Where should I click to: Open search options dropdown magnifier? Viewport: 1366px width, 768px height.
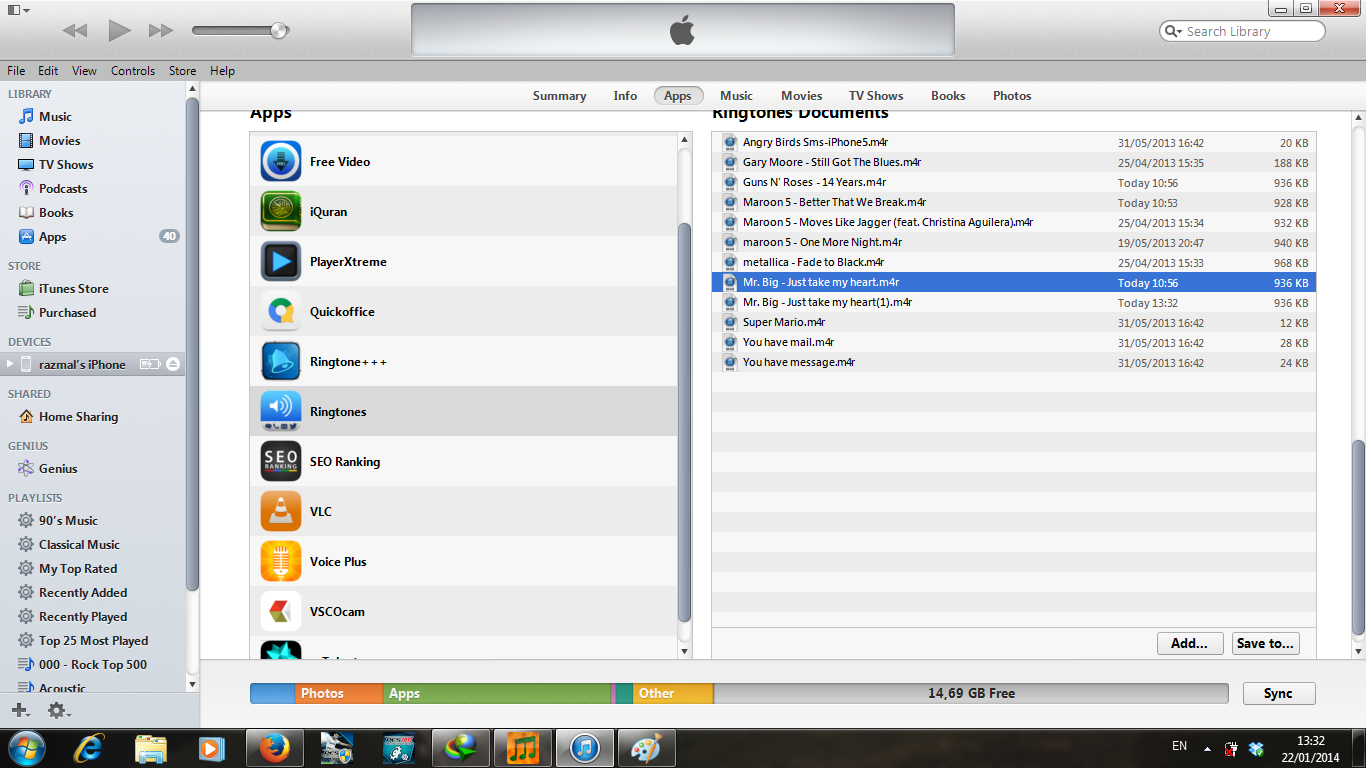pos(1172,32)
